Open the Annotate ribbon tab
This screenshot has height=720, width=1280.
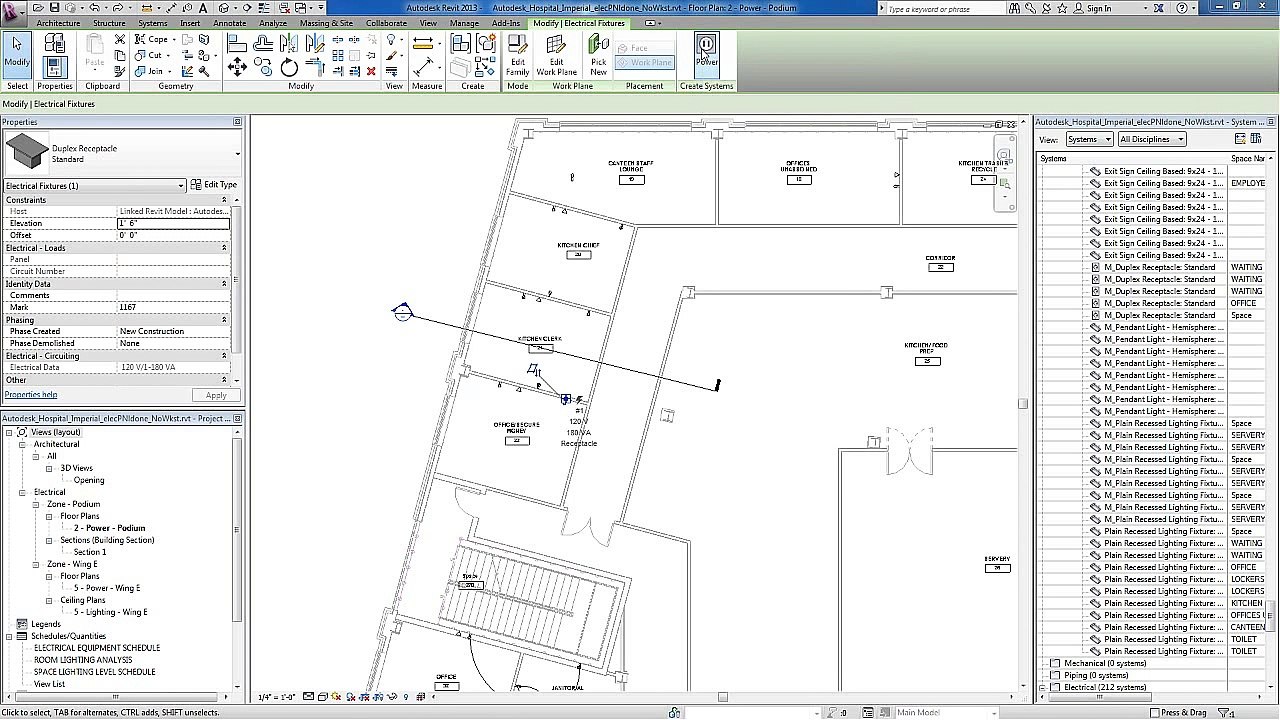coord(230,23)
